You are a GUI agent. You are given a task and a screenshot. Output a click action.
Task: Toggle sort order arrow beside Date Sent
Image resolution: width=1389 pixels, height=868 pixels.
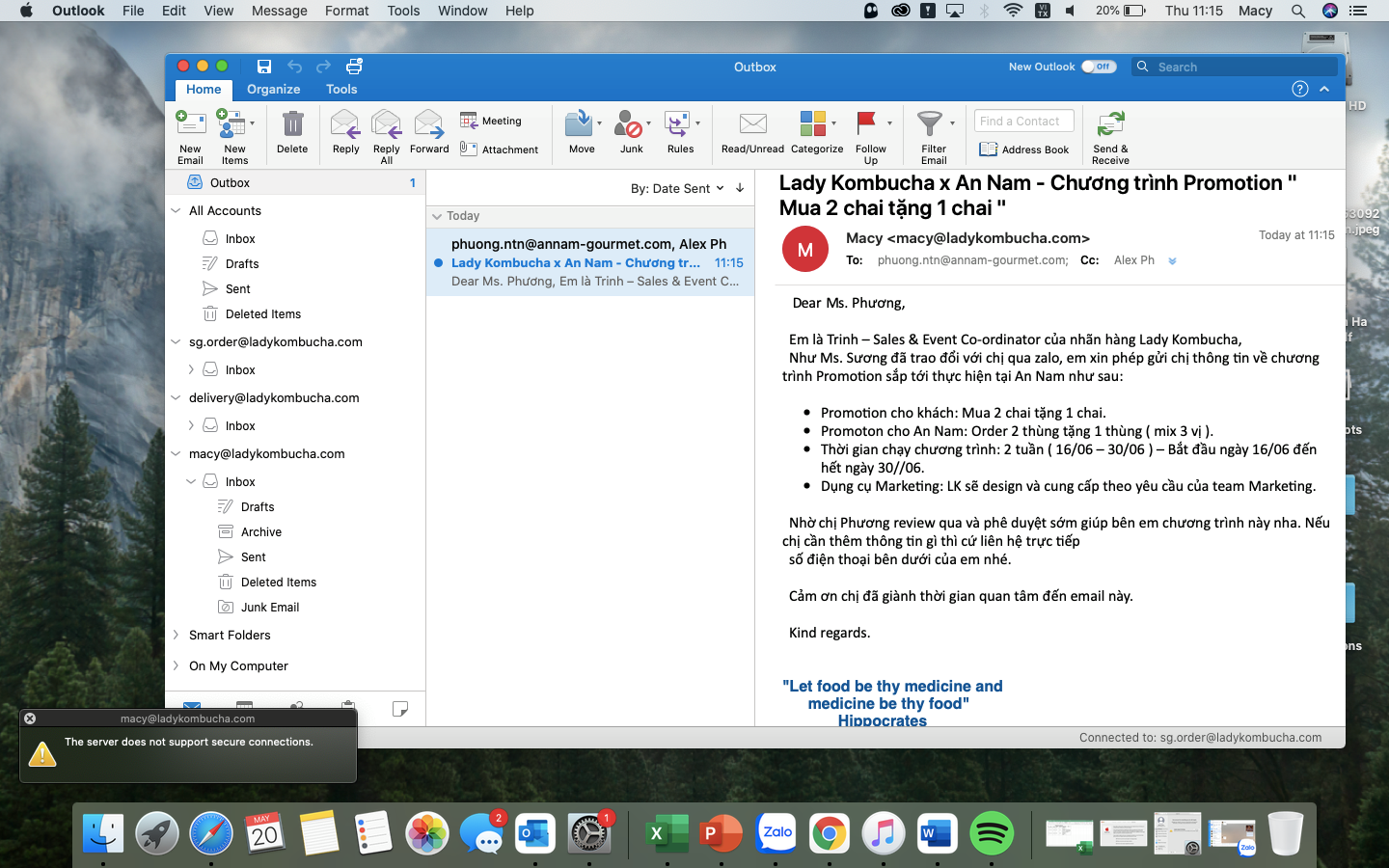click(x=740, y=188)
